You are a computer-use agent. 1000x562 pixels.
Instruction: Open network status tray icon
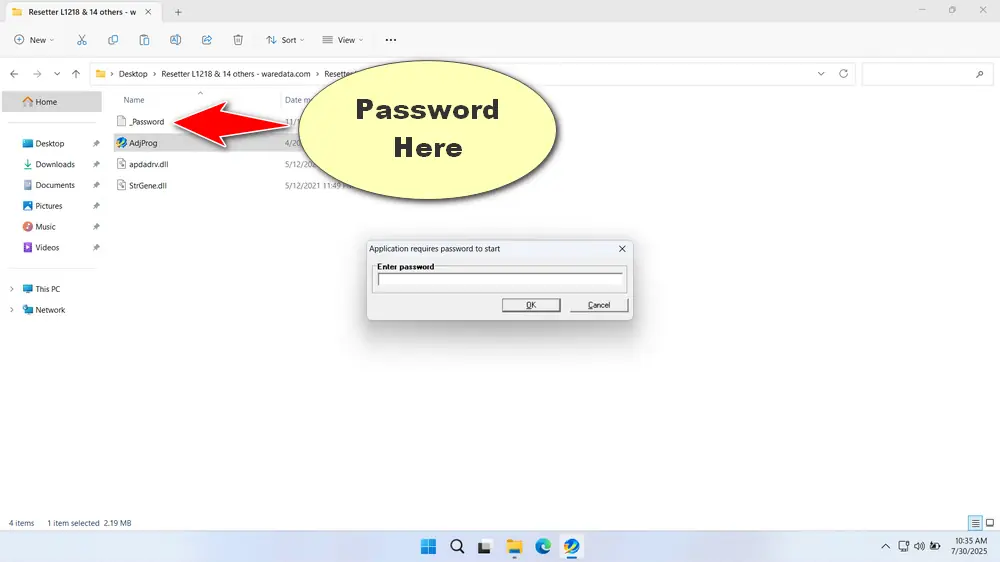(903, 546)
